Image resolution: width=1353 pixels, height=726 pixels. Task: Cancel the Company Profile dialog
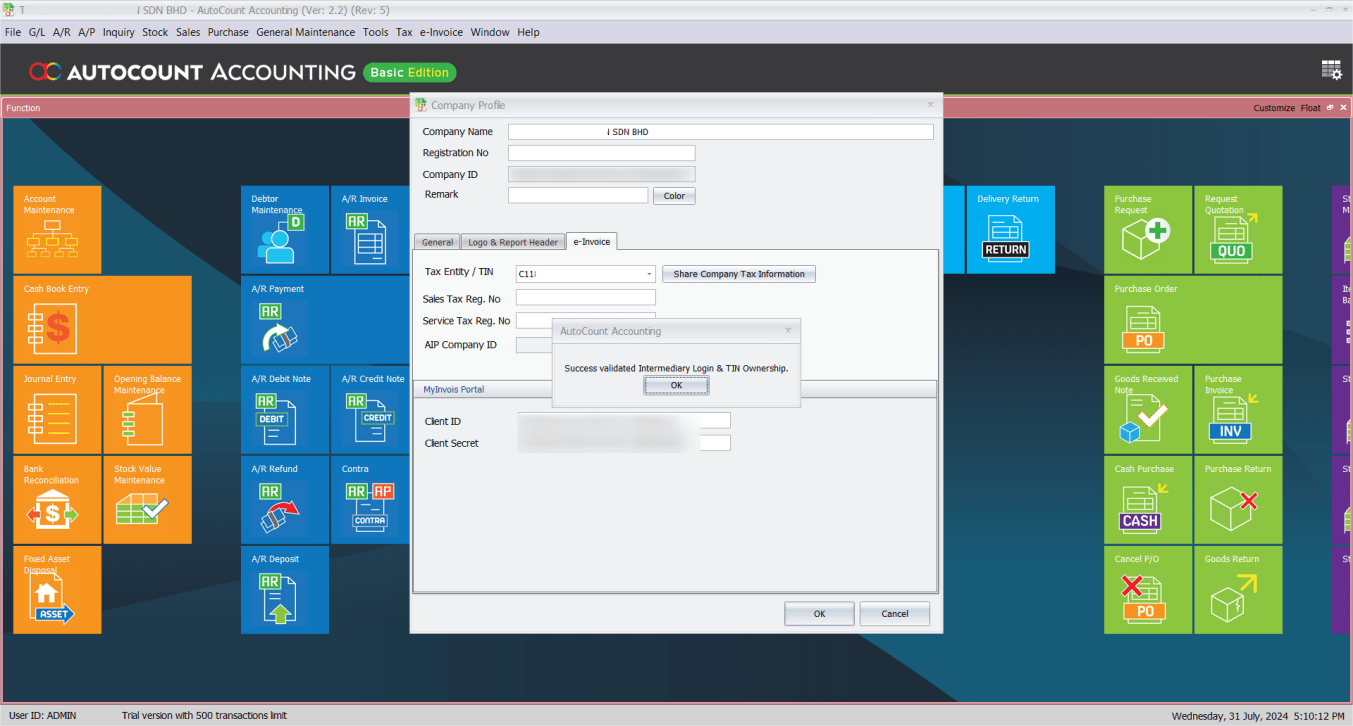click(895, 614)
